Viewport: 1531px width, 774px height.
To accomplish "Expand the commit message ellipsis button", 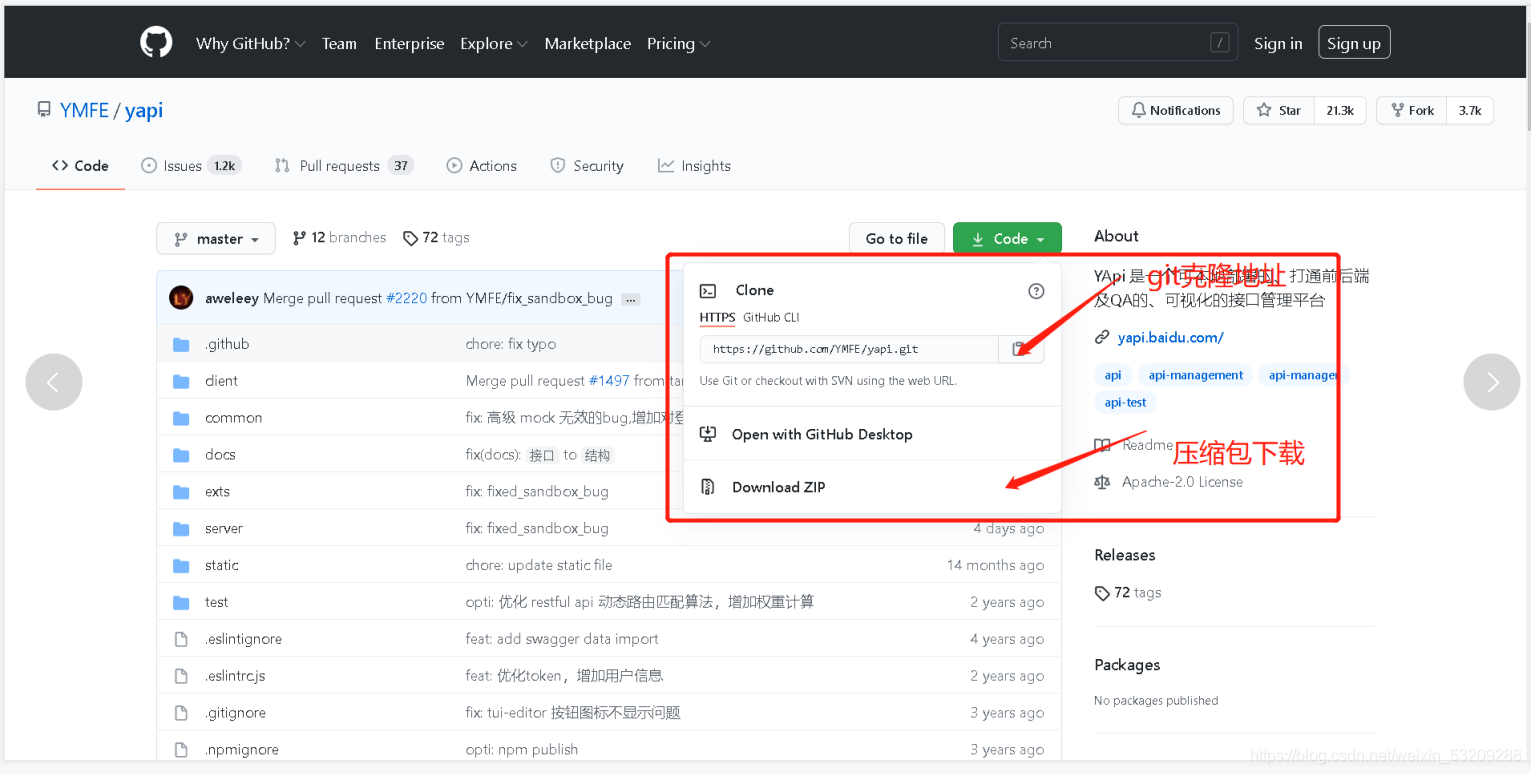I will (631, 299).
